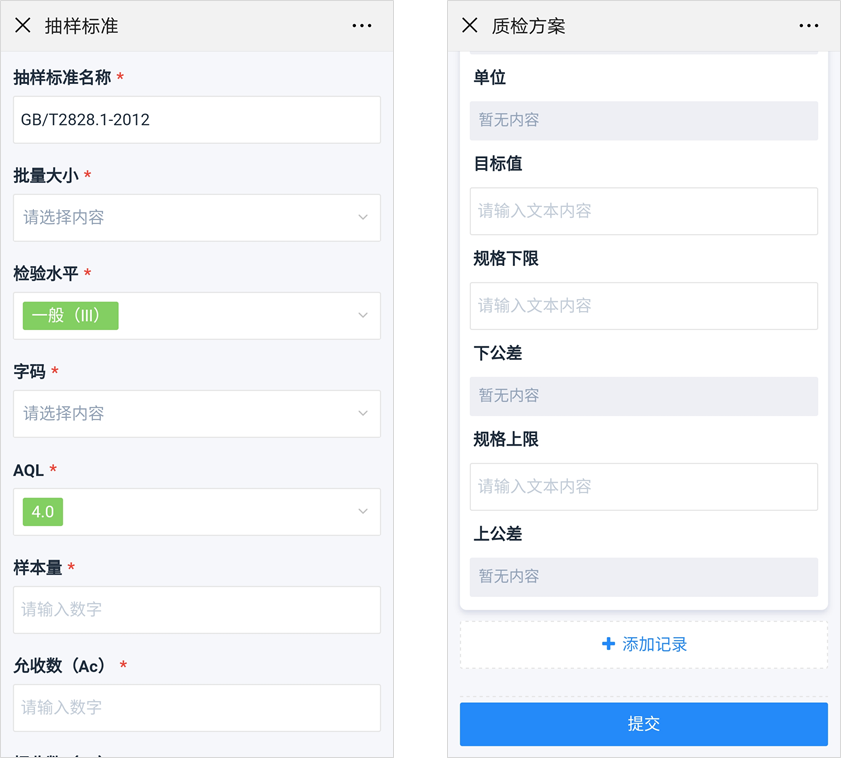The height and width of the screenshot is (758, 841).
Task: Select the 一般（III）green tag
Action: coord(70,315)
